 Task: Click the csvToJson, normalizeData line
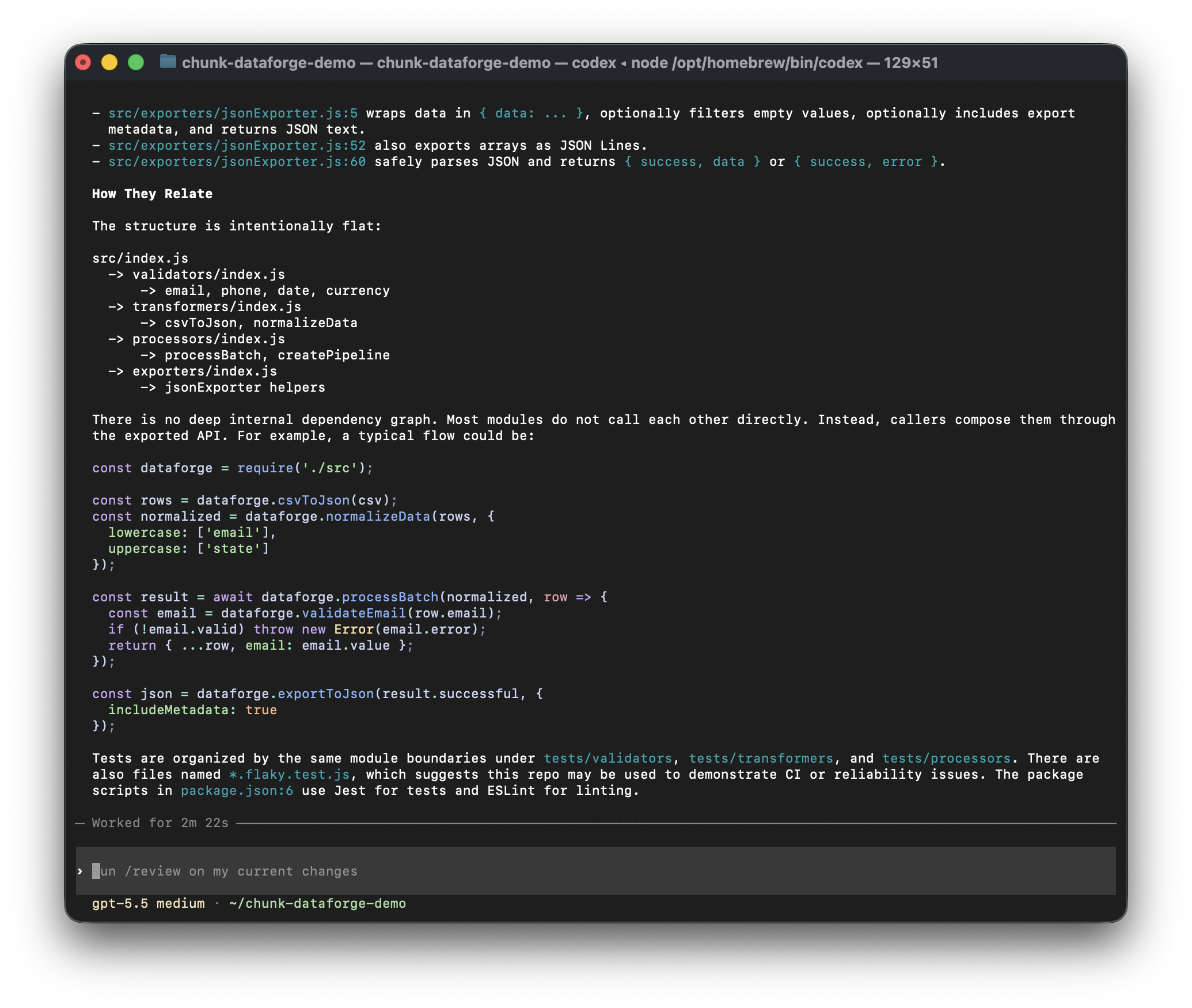point(249,323)
